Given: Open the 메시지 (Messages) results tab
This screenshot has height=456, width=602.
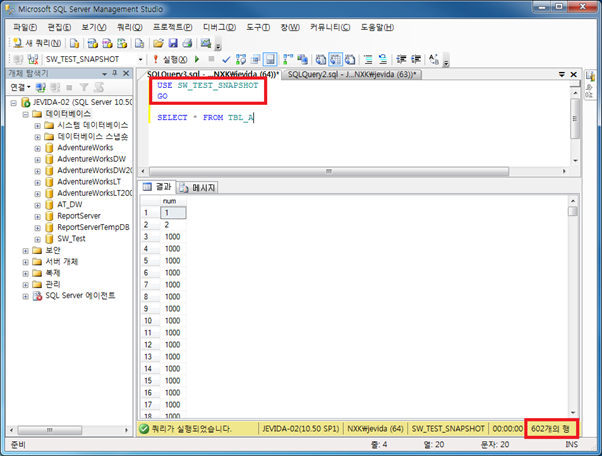Looking at the screenshot, I should tap(198, 187).
